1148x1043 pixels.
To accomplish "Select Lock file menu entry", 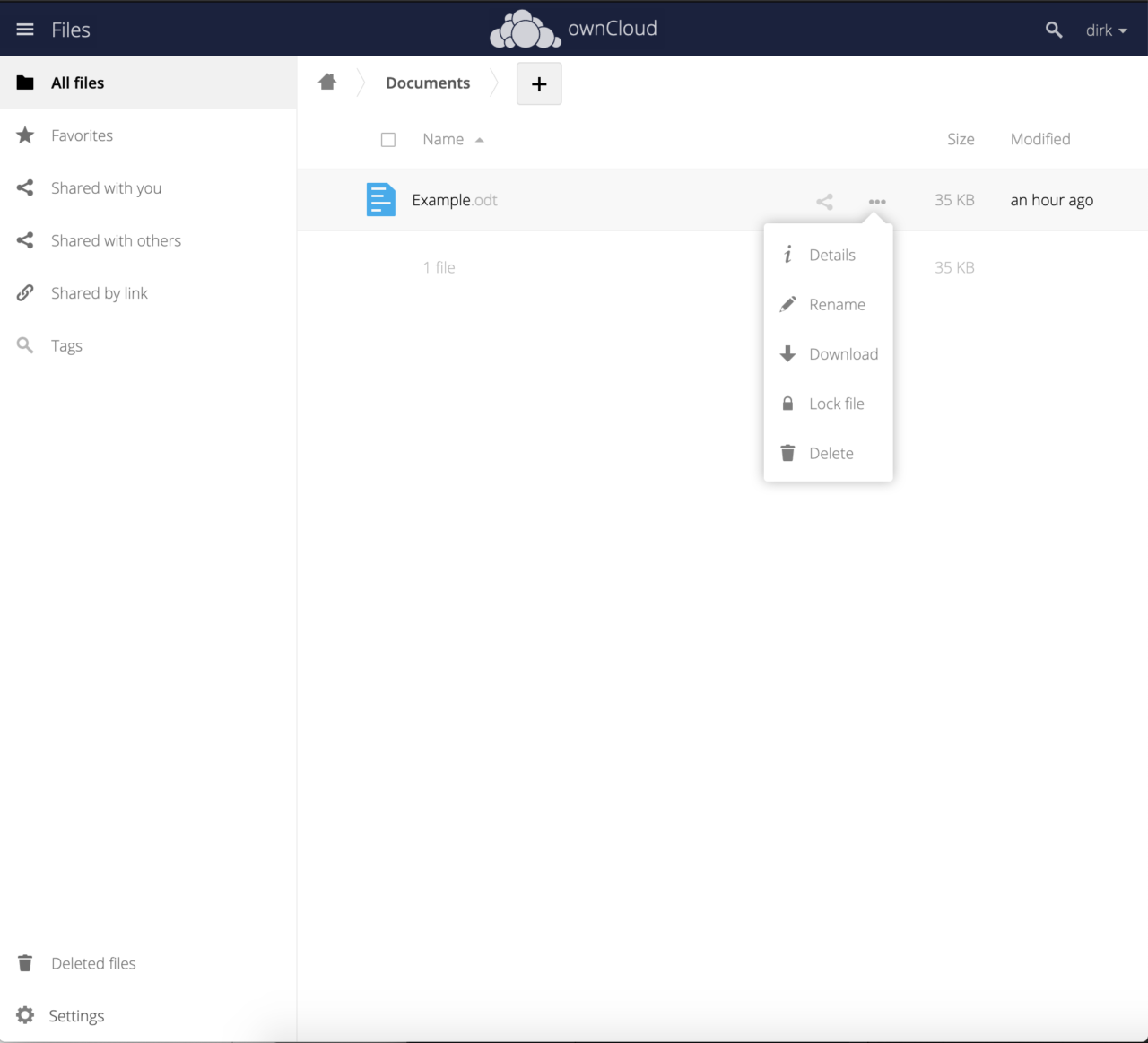I will tap(835, 404).
